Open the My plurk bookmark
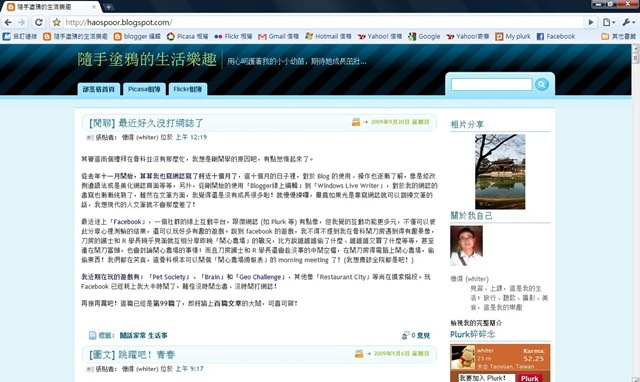The image size is (640, 382). pyautogui.click(x=513, y=36)
